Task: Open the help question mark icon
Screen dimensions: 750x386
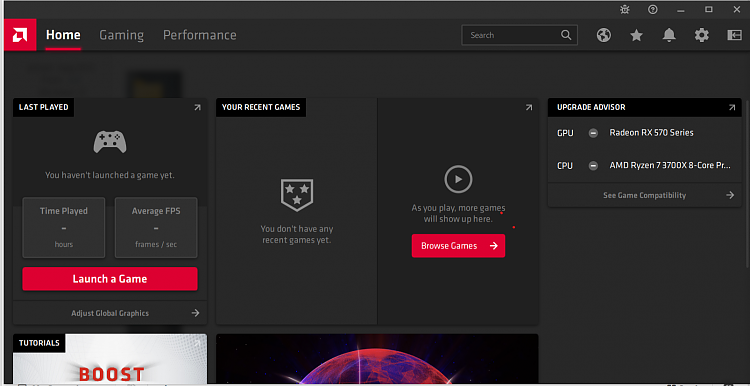Action: 652,10
